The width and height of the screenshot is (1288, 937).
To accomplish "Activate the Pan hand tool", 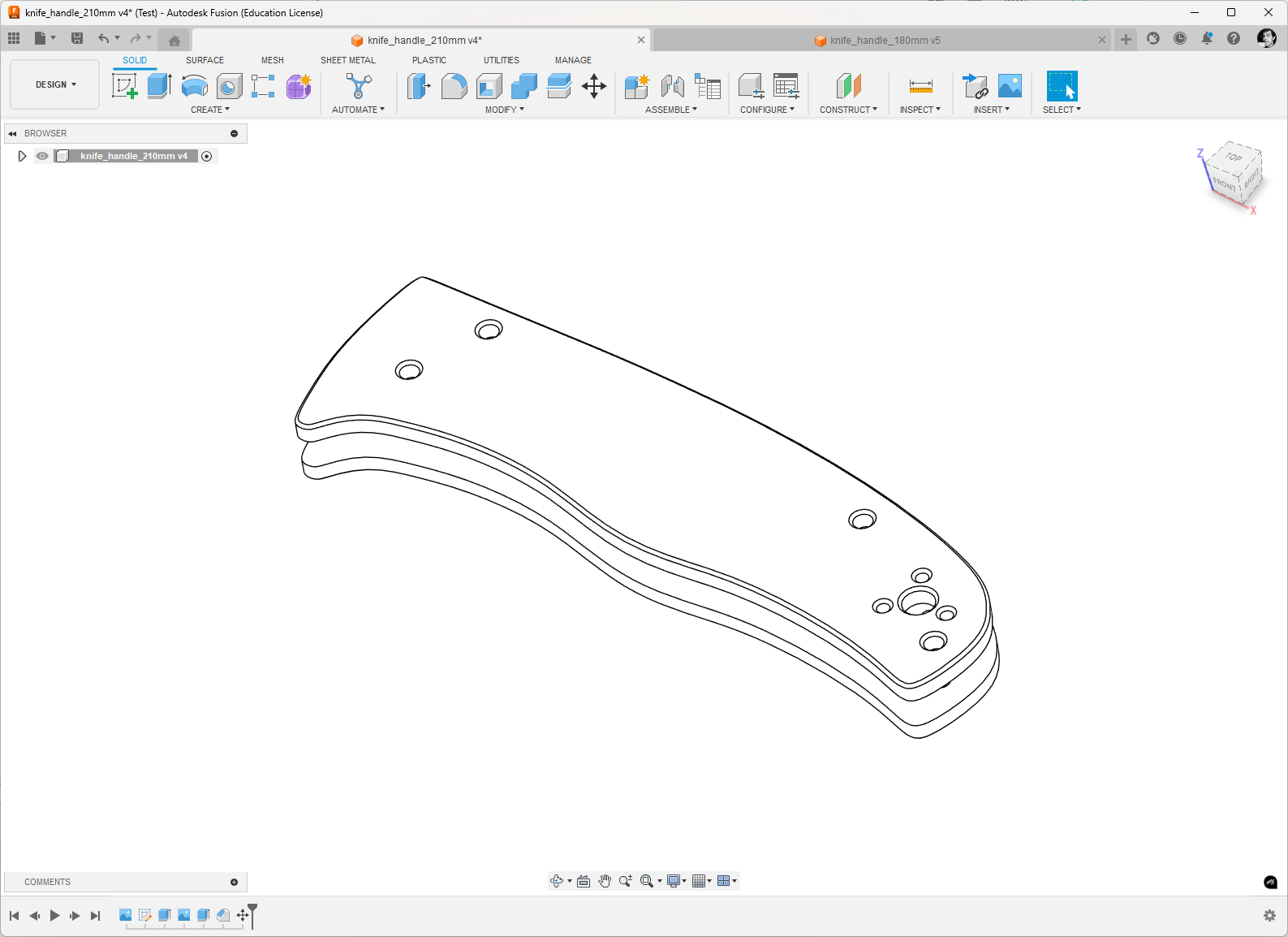I will (x=605, y=881).
